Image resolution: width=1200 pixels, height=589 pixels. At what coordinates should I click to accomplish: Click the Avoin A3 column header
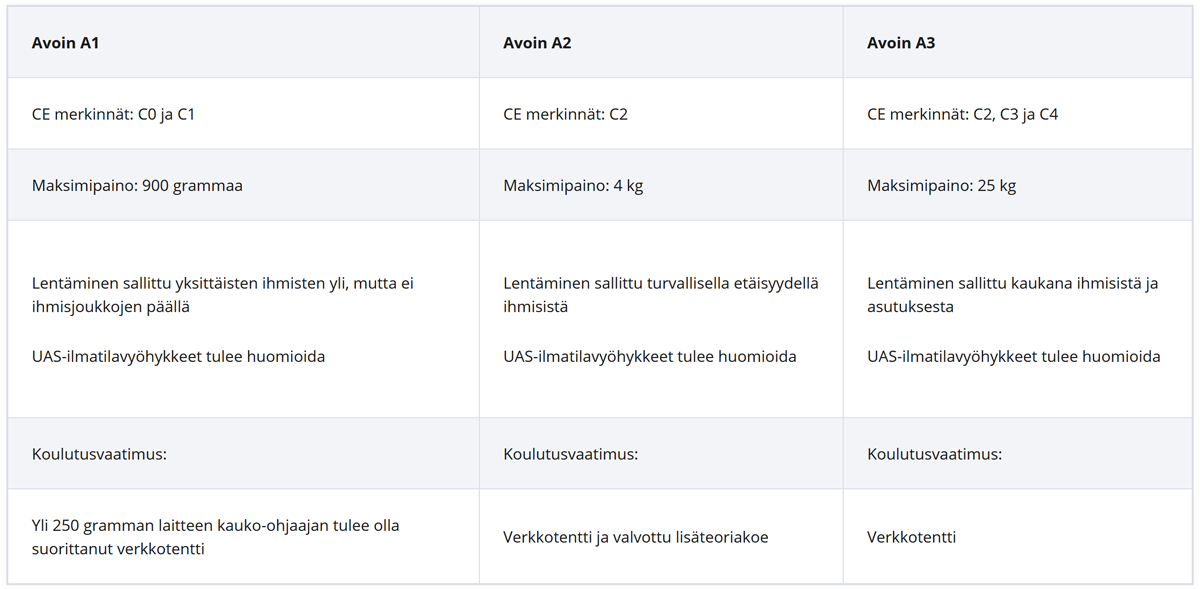coord(901,43)
